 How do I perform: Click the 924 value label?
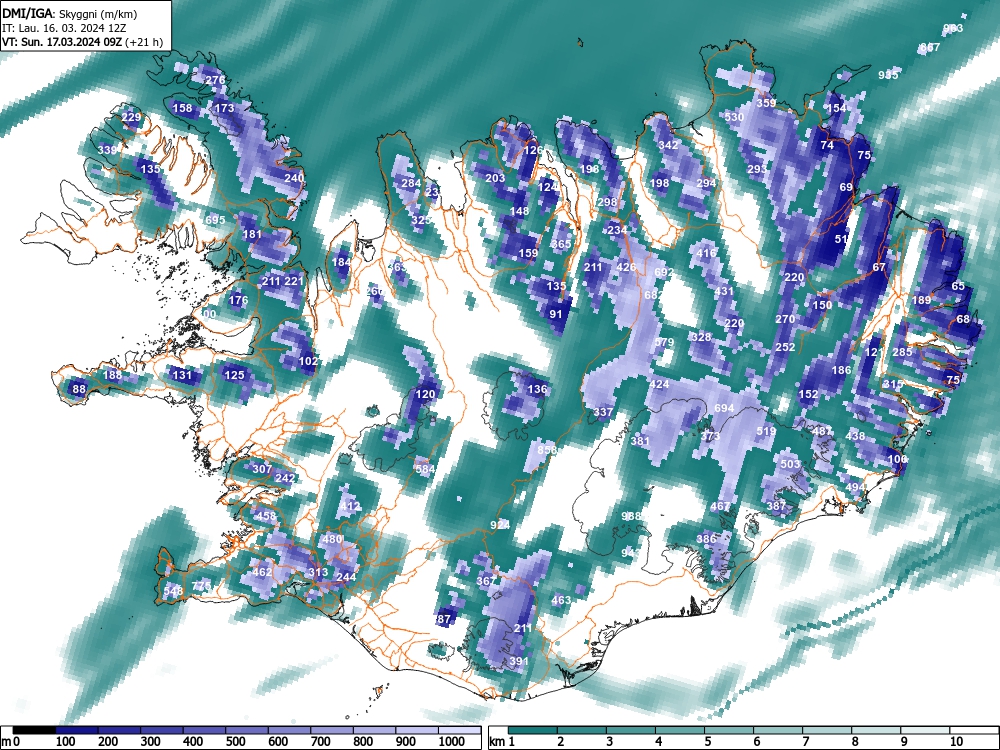[500, 525]
